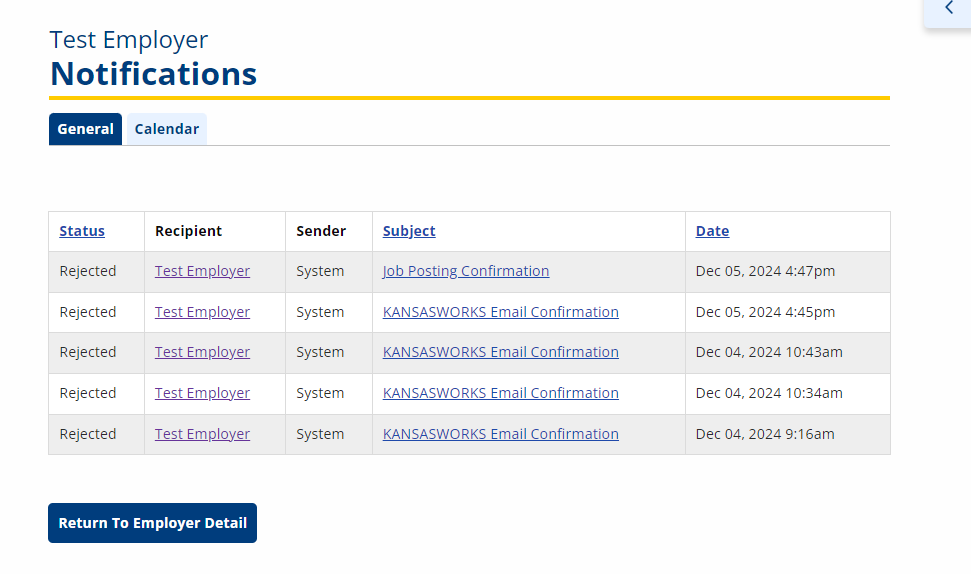Click the Dec 05, 2024 4:47pm date cell
The height and width of the screenshot is (574, 971).
tap(765, 271)
